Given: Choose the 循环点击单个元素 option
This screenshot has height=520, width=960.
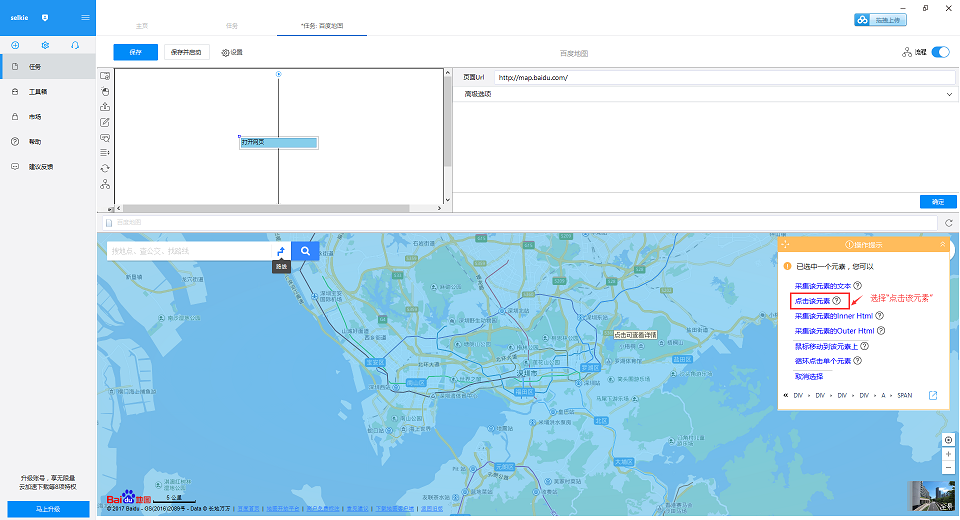Looking at the screenshot, I should point(823,361).
